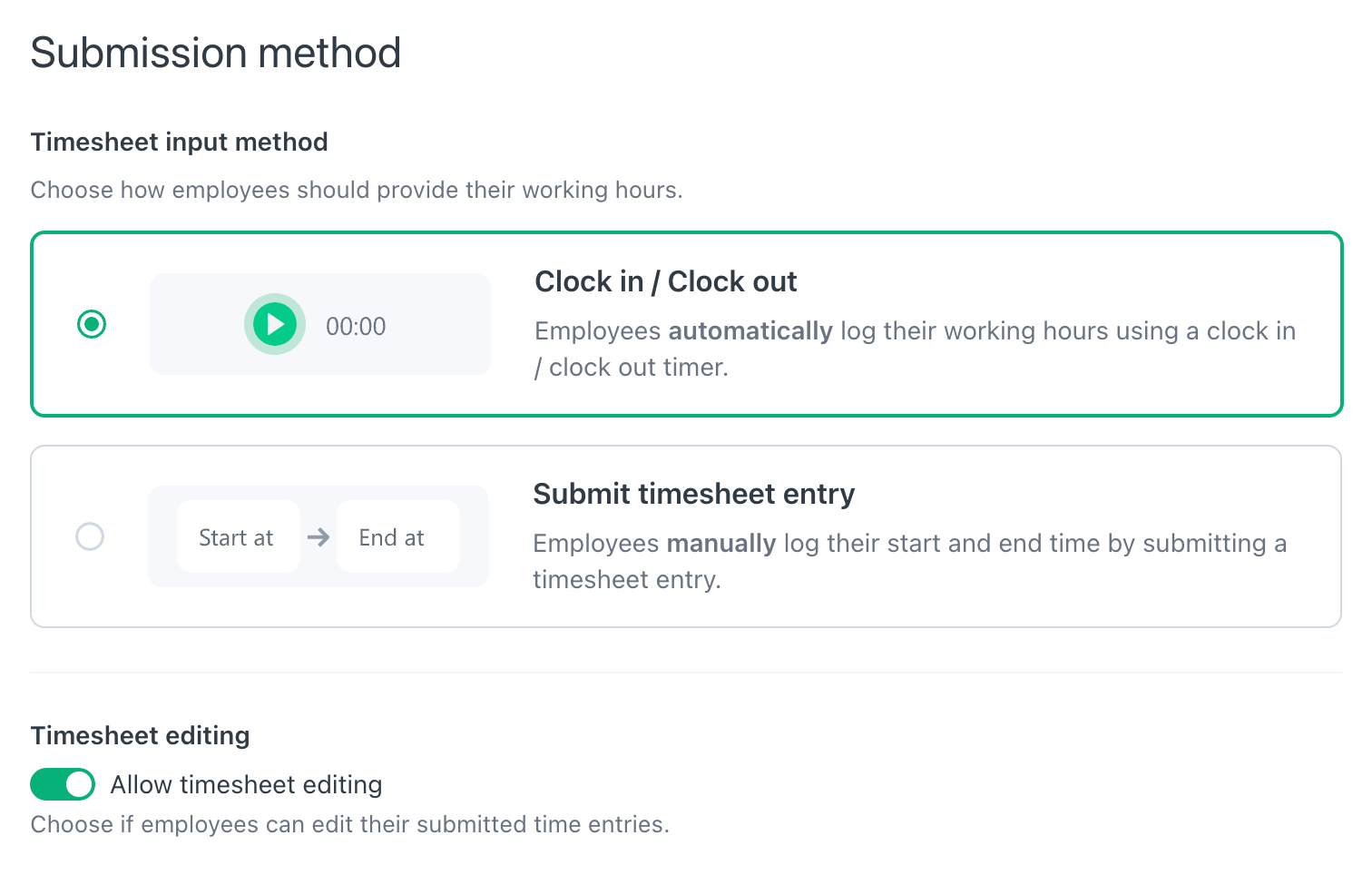Click the Submit timesheet entry title
The image size is (1372, 875).
(694, 494)
